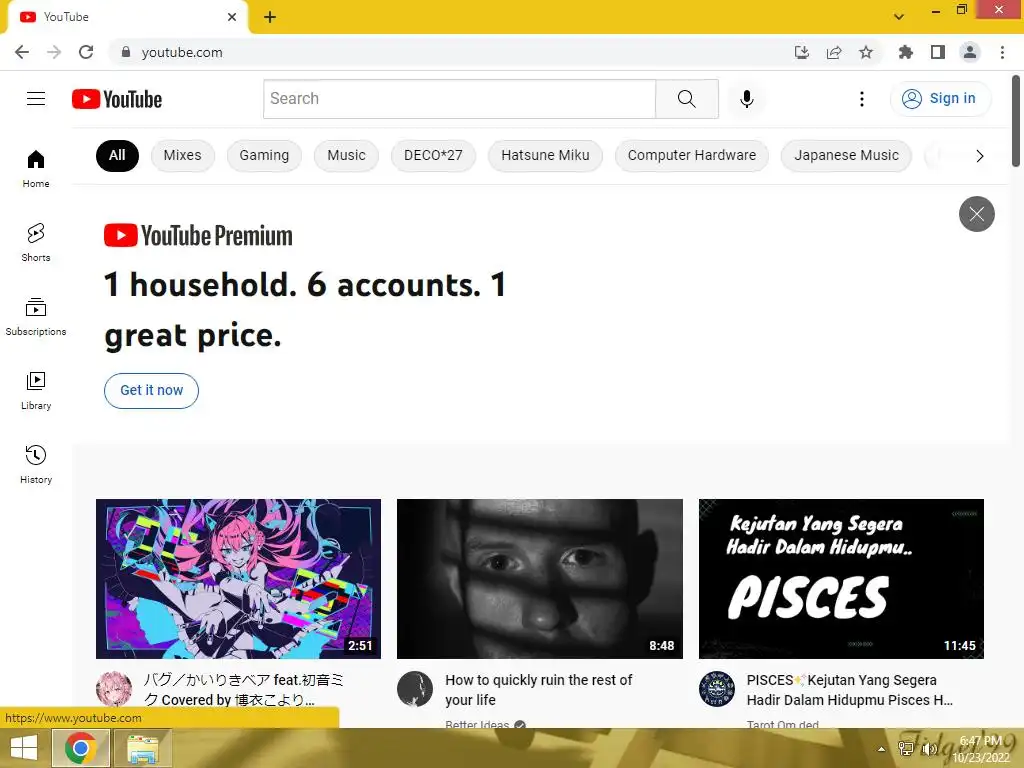Click into the Search input field
Image resolution: width=1024 pixels, height=768 pixels.
459,99
